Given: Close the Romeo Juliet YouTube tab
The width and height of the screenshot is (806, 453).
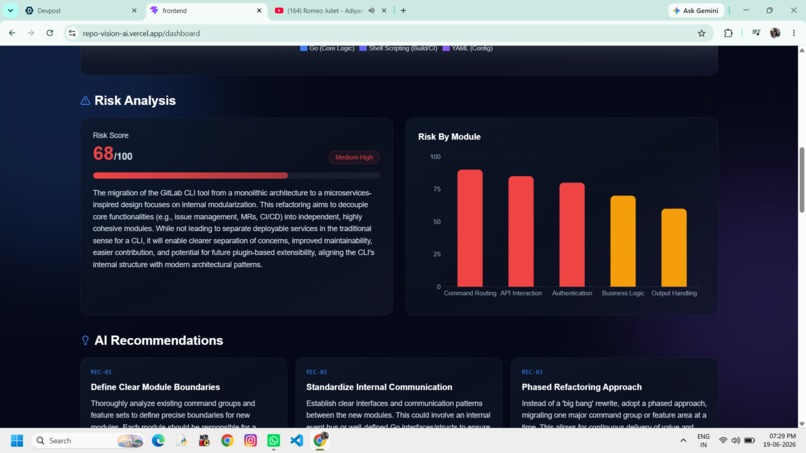Looking at the screenshot, I should (384, 10).
